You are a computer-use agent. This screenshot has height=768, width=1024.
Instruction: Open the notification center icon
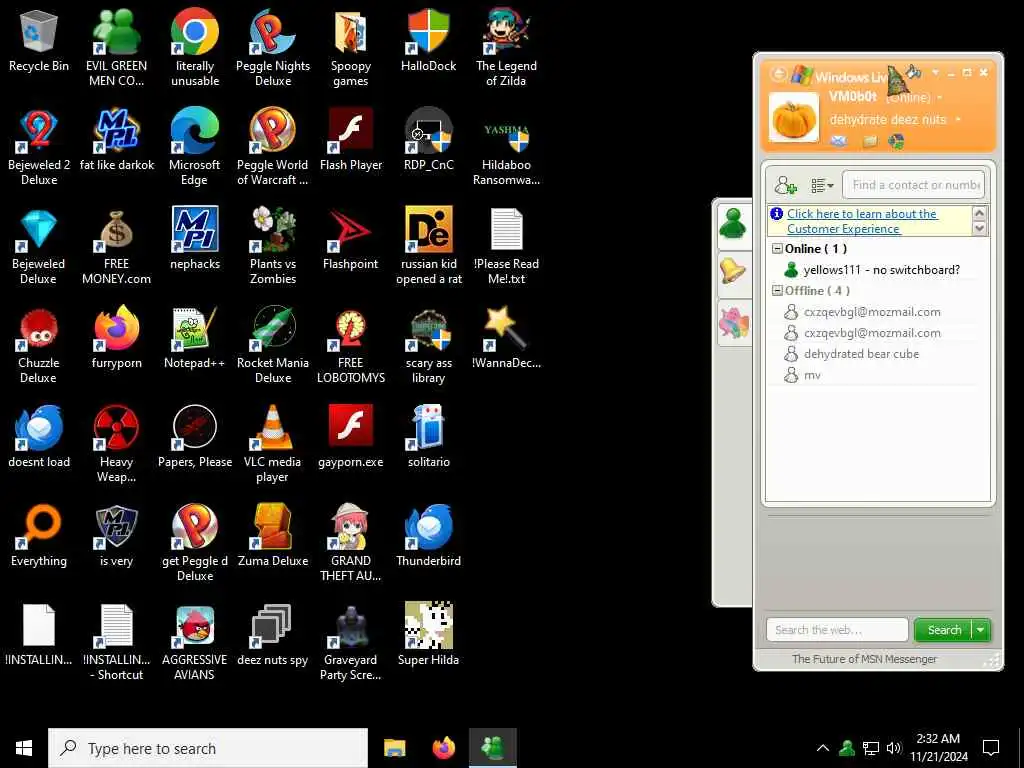pyautogui.click(x=991, y=748)
